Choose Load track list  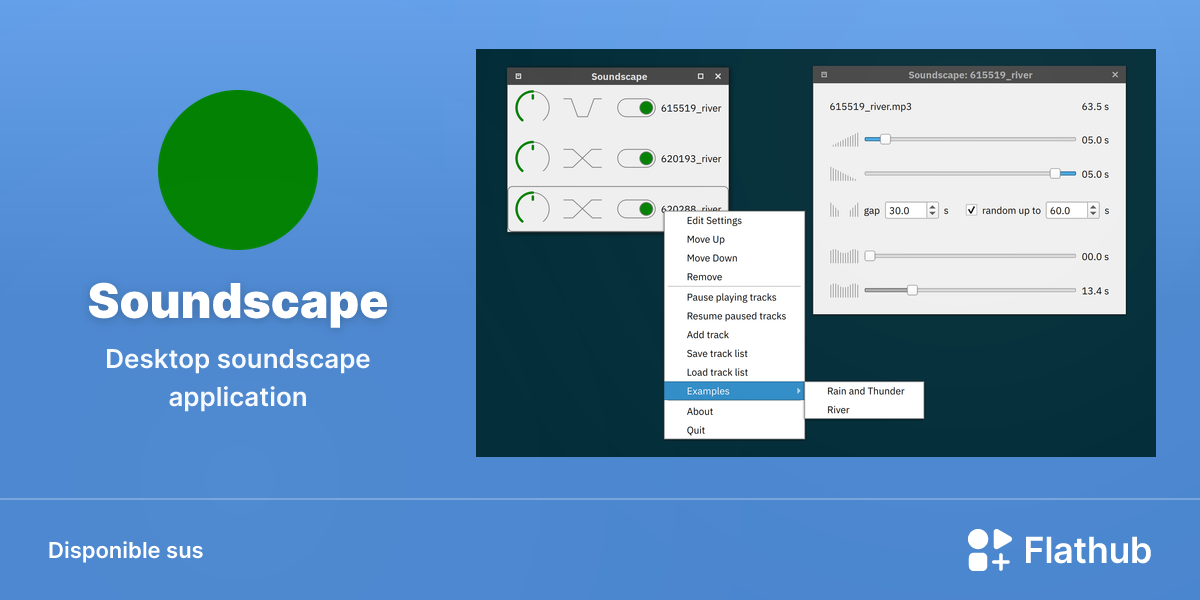(x=734, y=372)
